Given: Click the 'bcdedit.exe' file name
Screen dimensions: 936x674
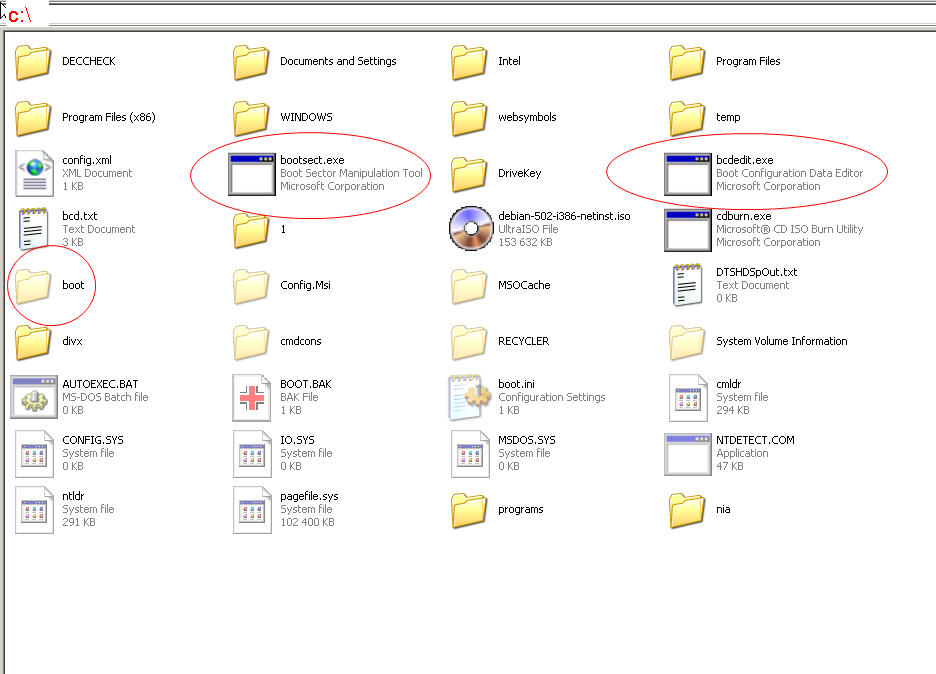Looking at the screenshot, I should click(744, 160).
